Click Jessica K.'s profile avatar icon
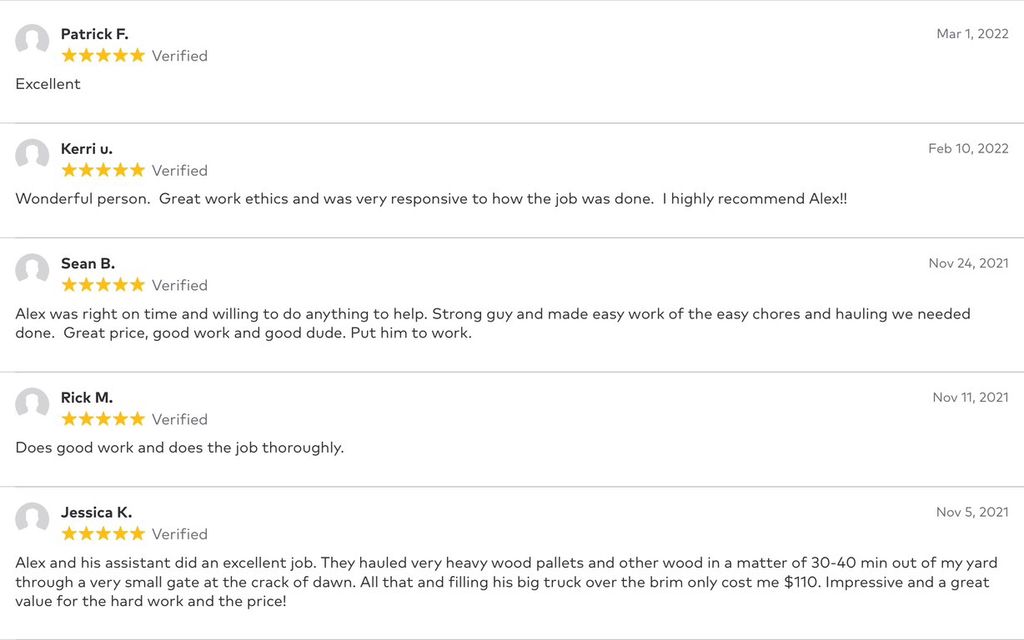 click(32, 519)
